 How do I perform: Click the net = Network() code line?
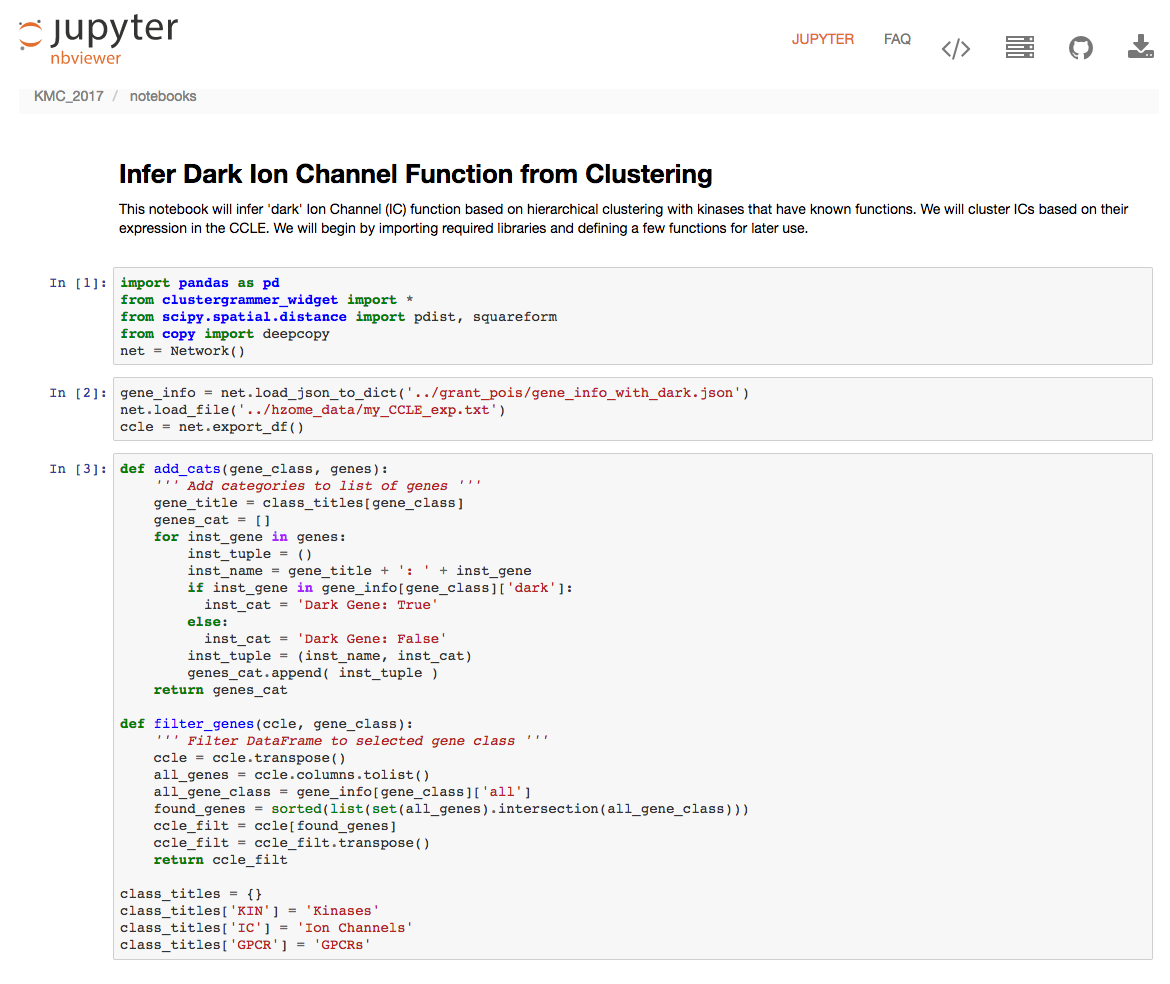pos(182,351)
